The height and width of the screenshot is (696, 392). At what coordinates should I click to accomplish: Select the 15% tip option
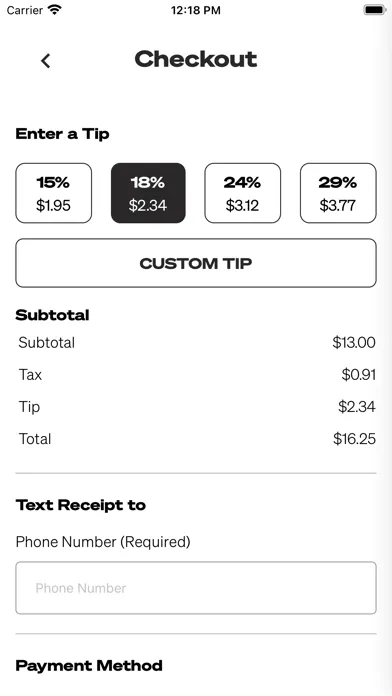coord(54,193)
